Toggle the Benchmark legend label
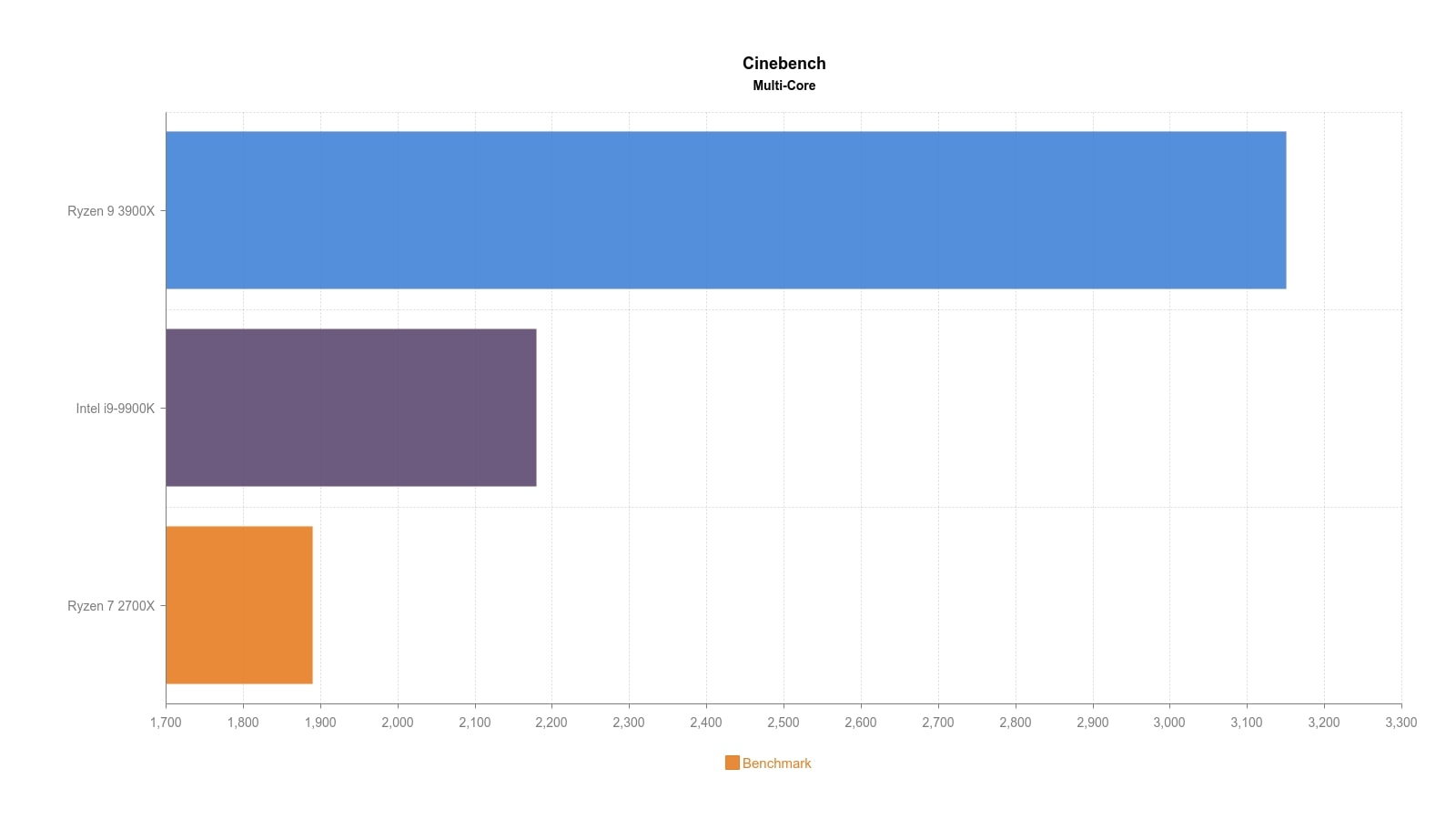 (776, 763)
